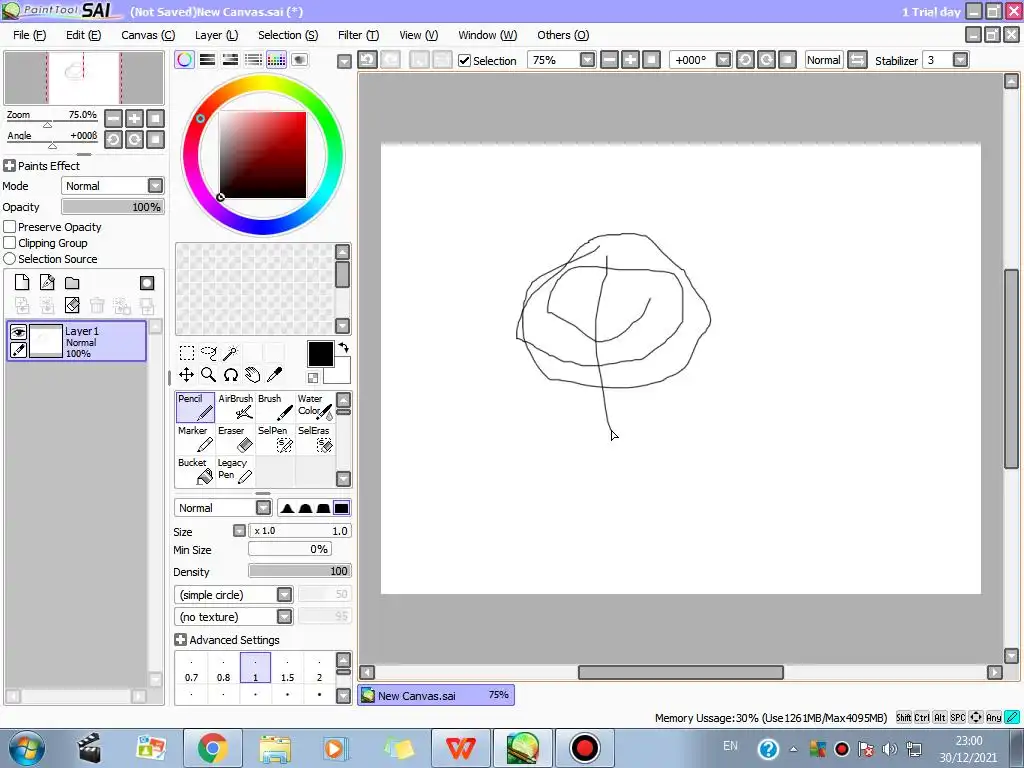The height and width of the screenshot is (768, 1024).
Task: Open the (simple circle) brush shape dropdown
Action: pos(284,595)
